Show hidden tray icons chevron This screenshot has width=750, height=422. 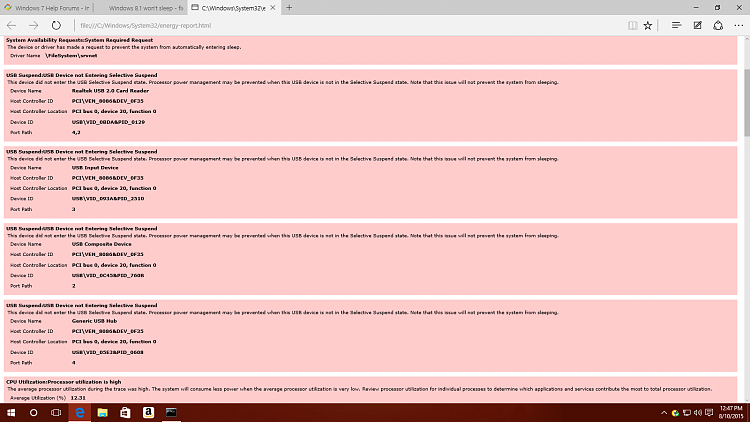(664, 412)
